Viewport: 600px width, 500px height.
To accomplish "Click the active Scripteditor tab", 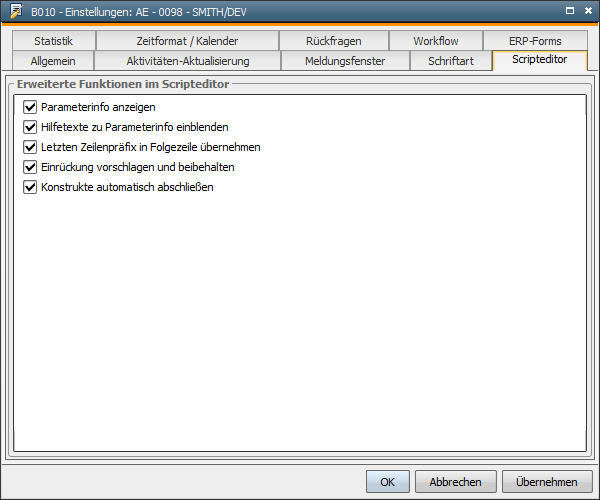I will click(x=539, y=60).
